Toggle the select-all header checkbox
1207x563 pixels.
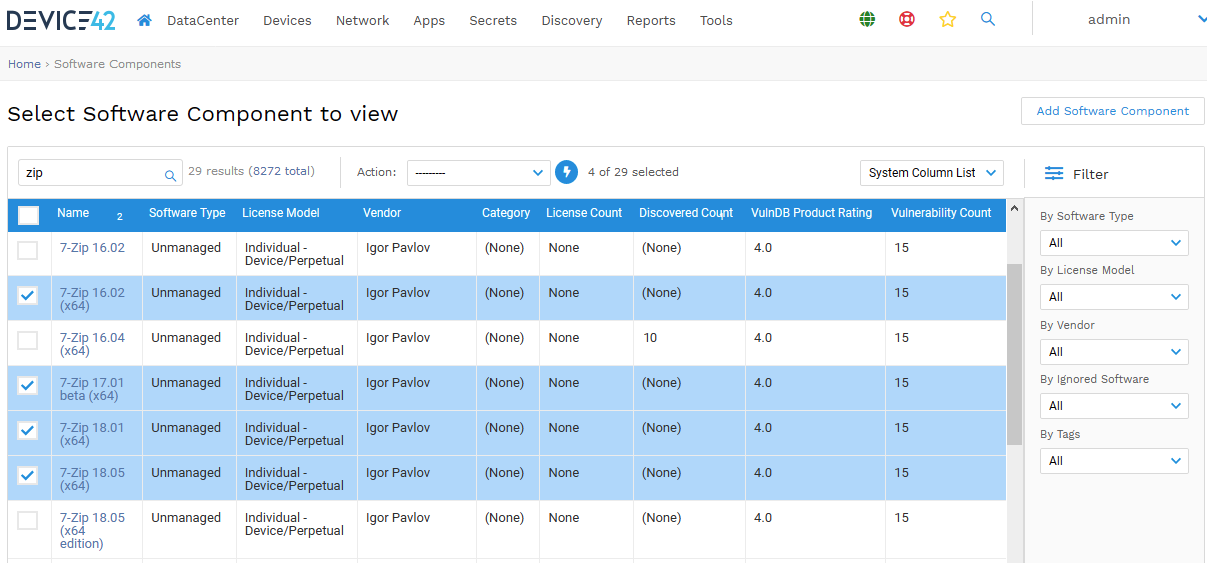click(28, 215)
